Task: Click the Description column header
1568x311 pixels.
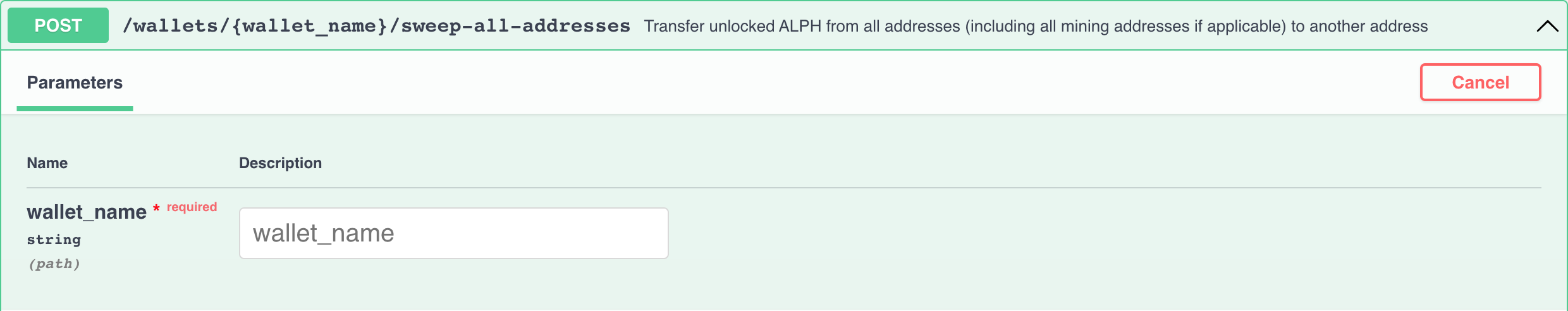Action: point(280,163)
